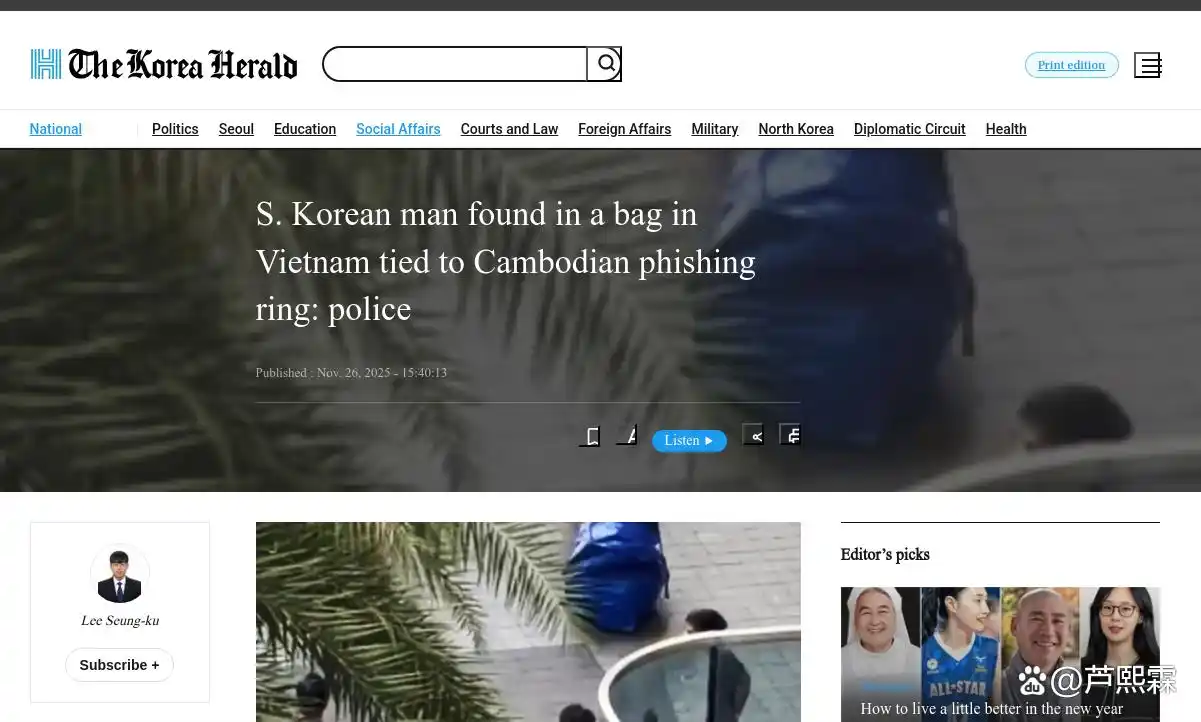
Task: Change font size via the A icon
Action: 626,434
